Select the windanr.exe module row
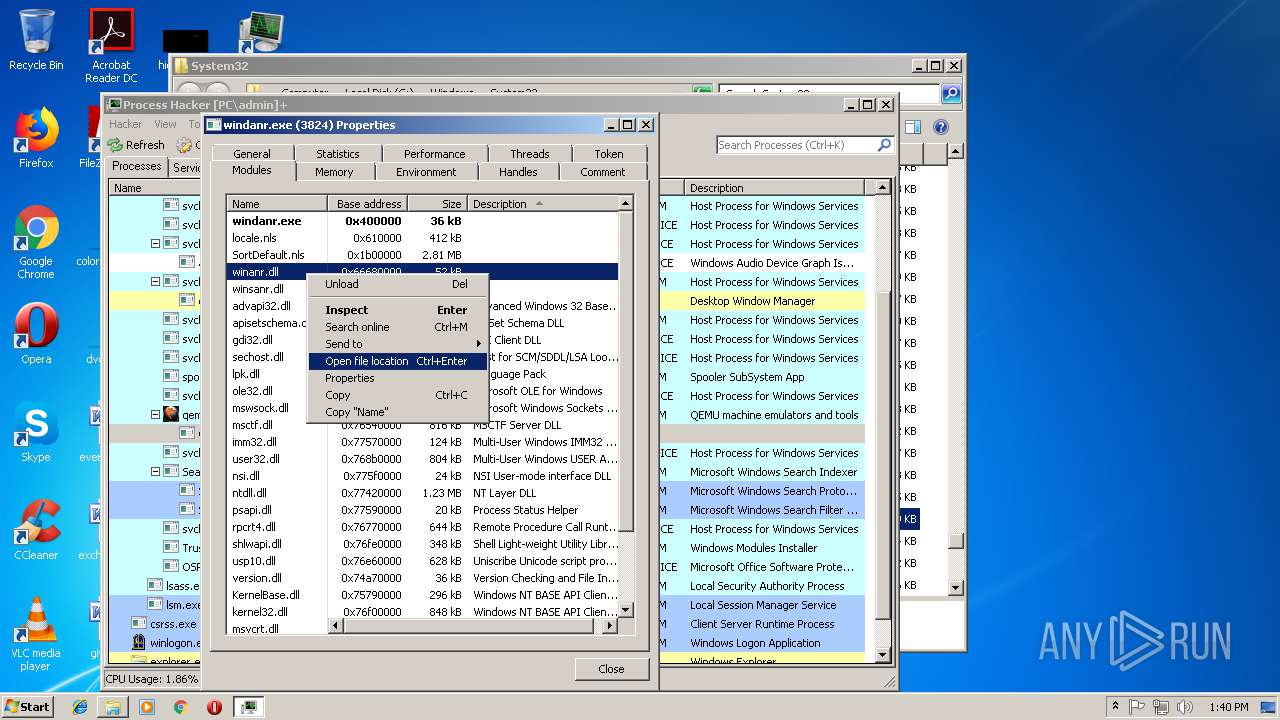This screenshot has height=720, width=1280. [x=422, y=221]
